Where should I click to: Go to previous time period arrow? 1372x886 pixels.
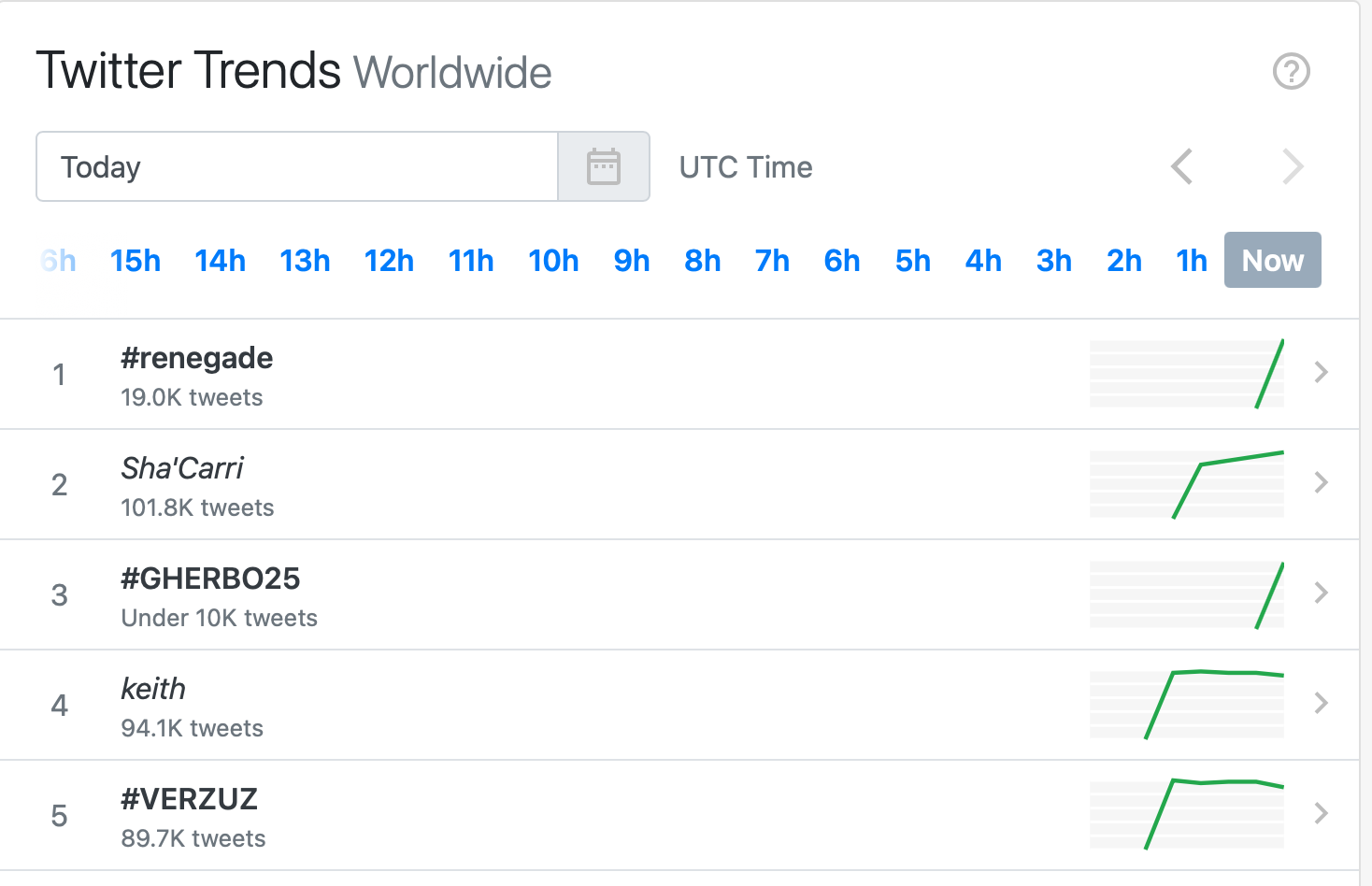pos(1182,167)
